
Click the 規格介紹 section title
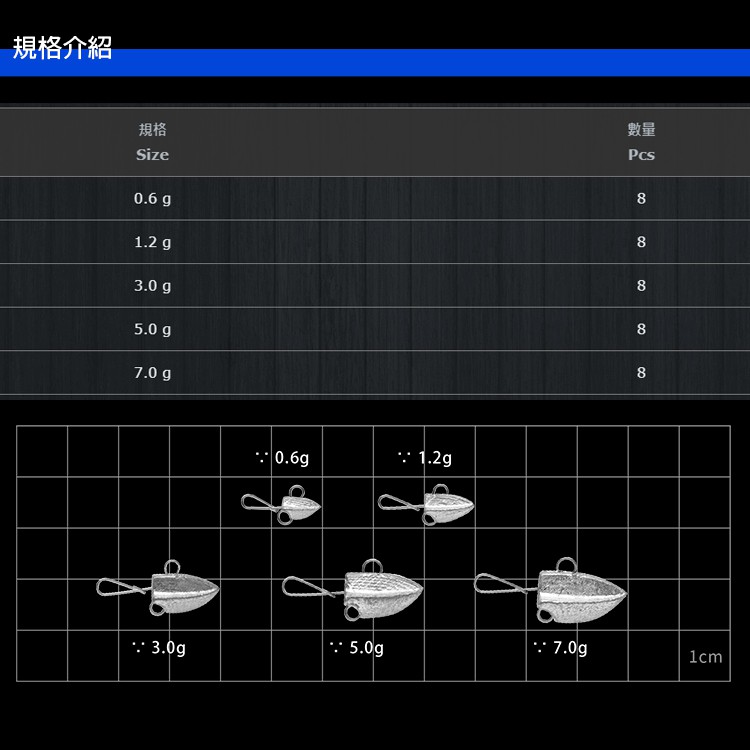point(62,48)
